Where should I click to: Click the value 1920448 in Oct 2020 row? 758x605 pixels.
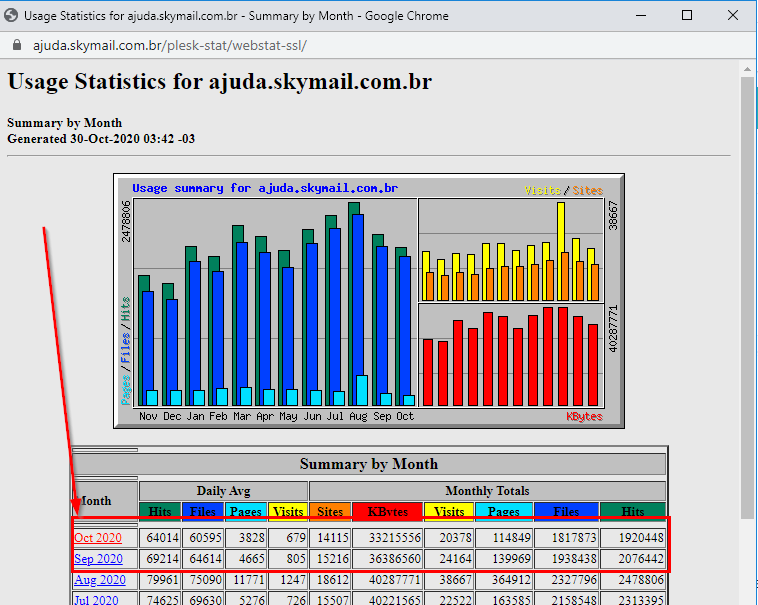coord(641,538)
